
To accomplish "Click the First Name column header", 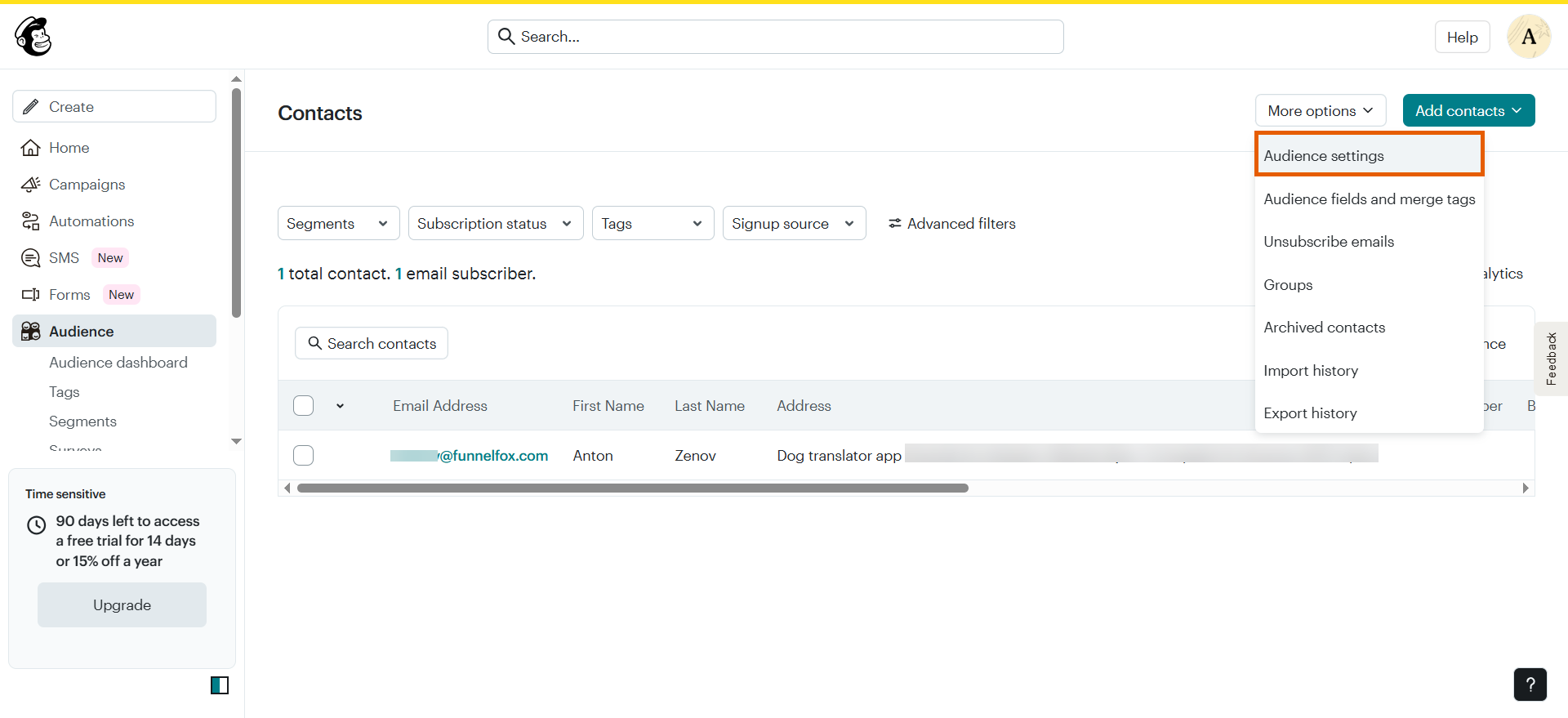I will [x=608, y=406].
